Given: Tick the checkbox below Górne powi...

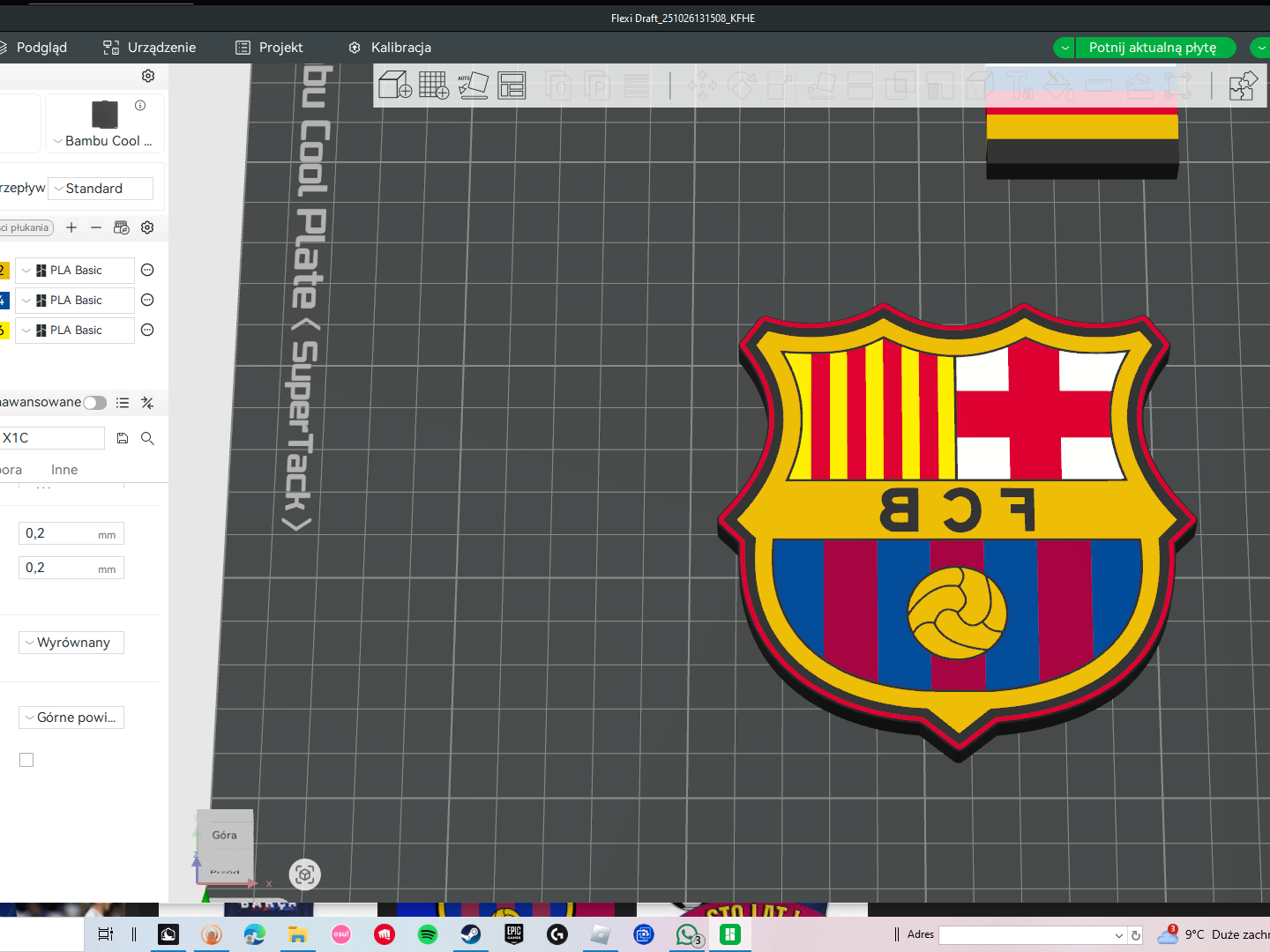Looking at the screenshot, I should (x=26, y=760).
